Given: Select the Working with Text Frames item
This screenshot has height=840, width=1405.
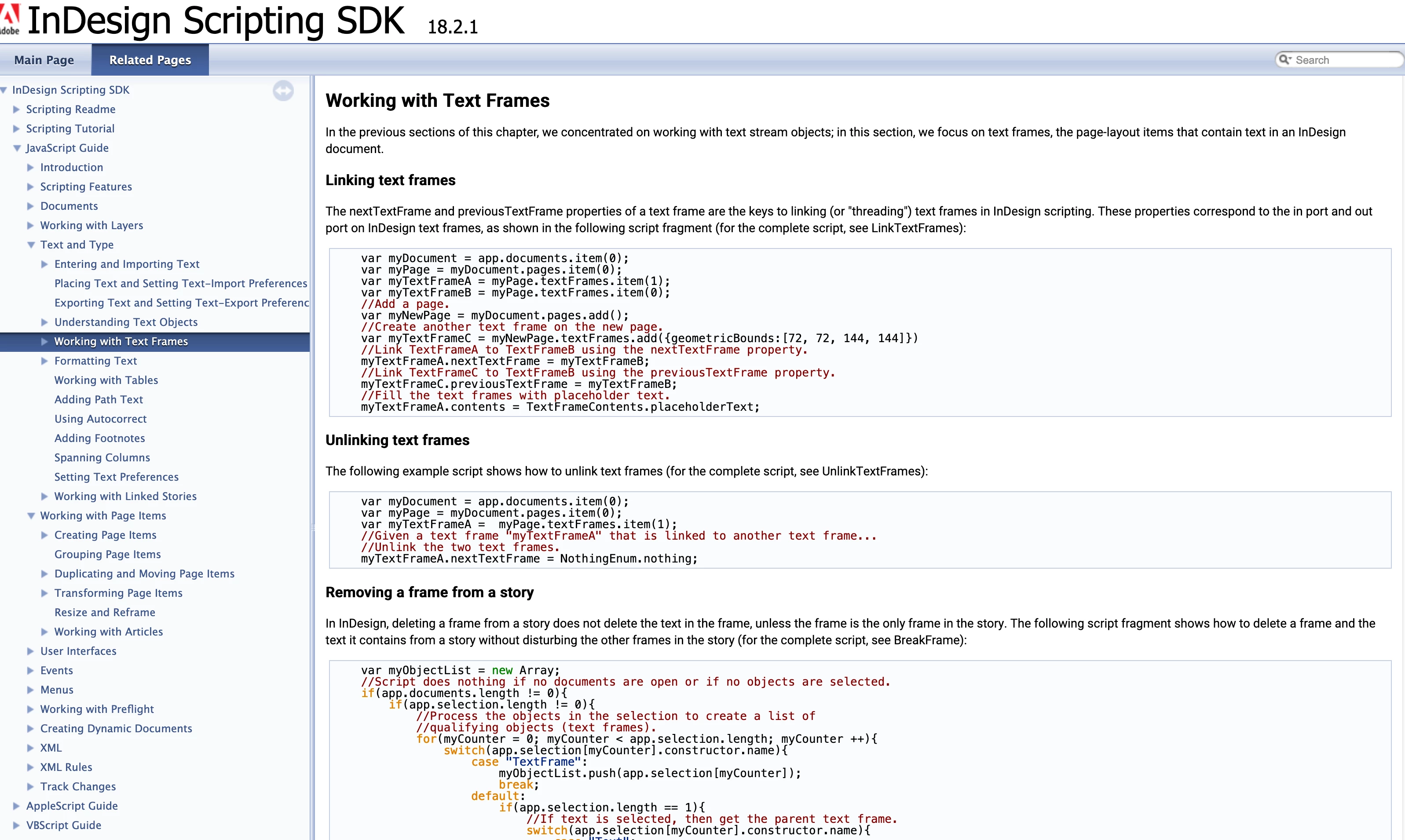Looking at the screenshot, I should (121, 341).
